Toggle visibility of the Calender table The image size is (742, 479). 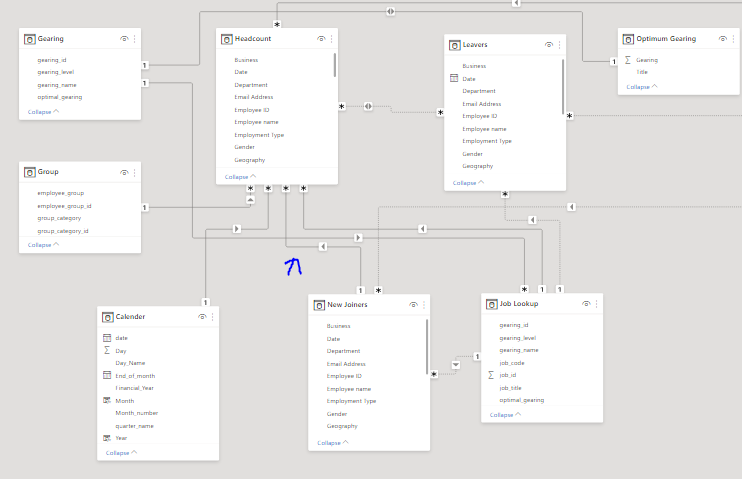click(203, 317)
